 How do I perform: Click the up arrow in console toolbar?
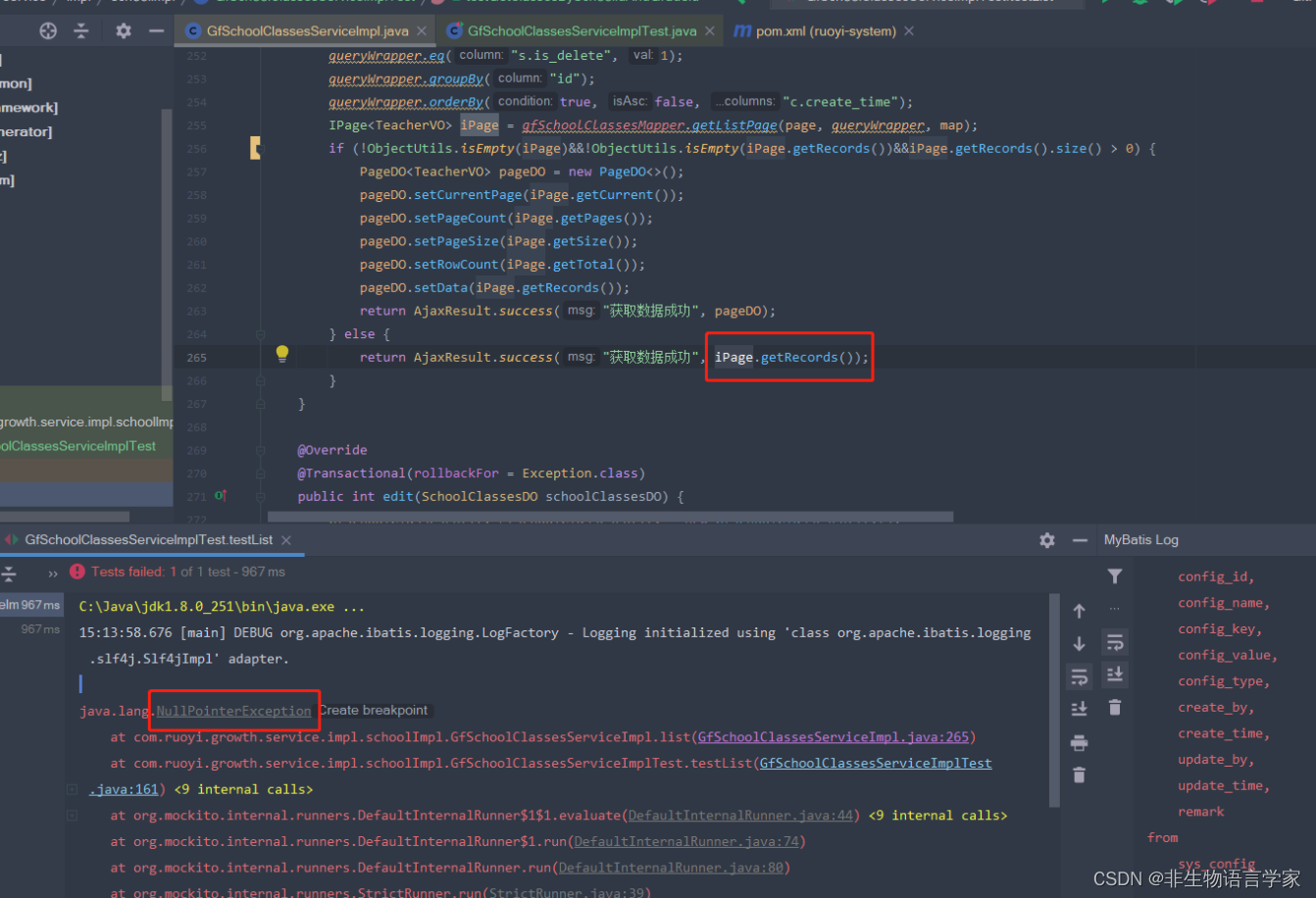tap(1080, 611)
